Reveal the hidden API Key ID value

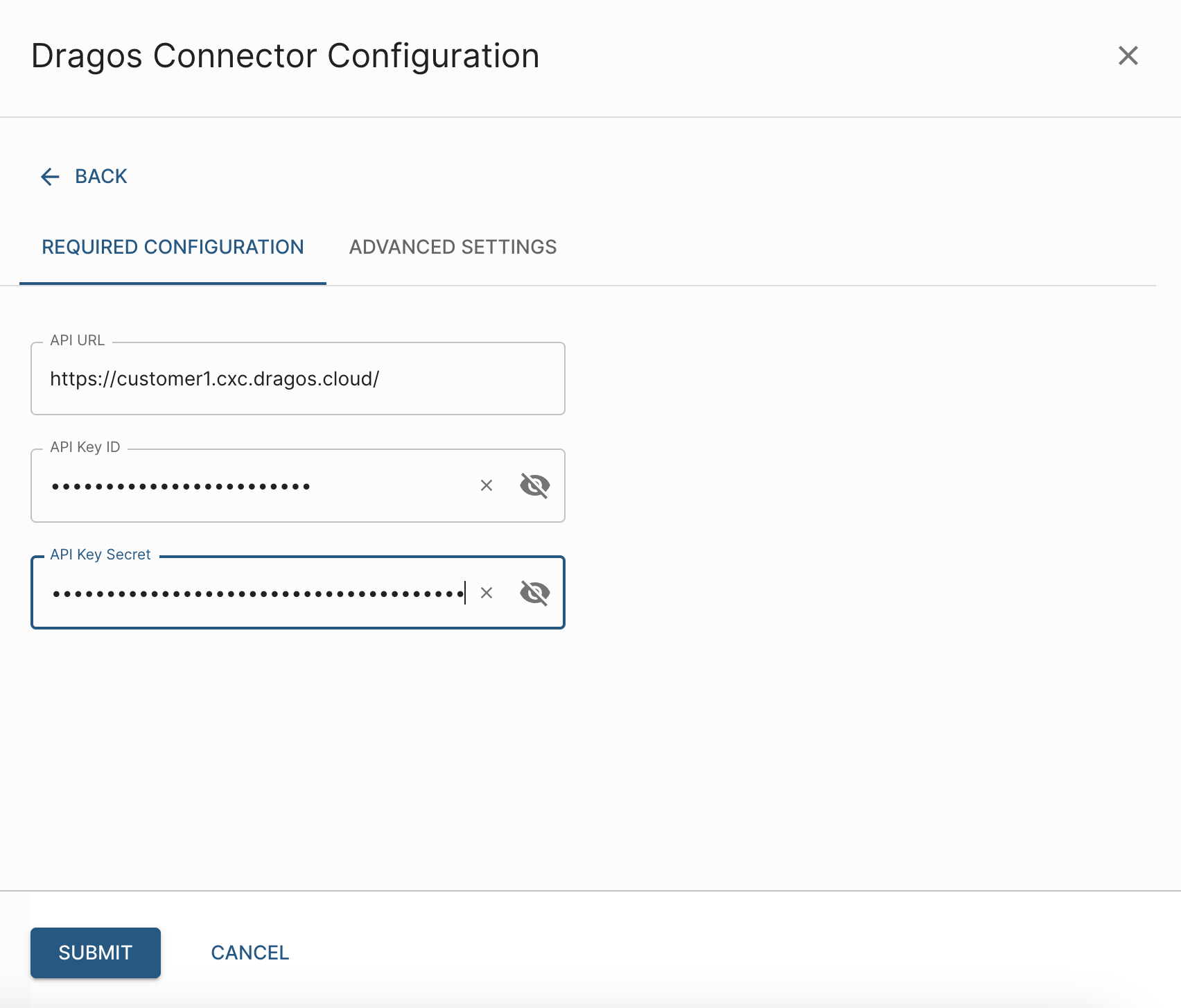pos(534,486)
